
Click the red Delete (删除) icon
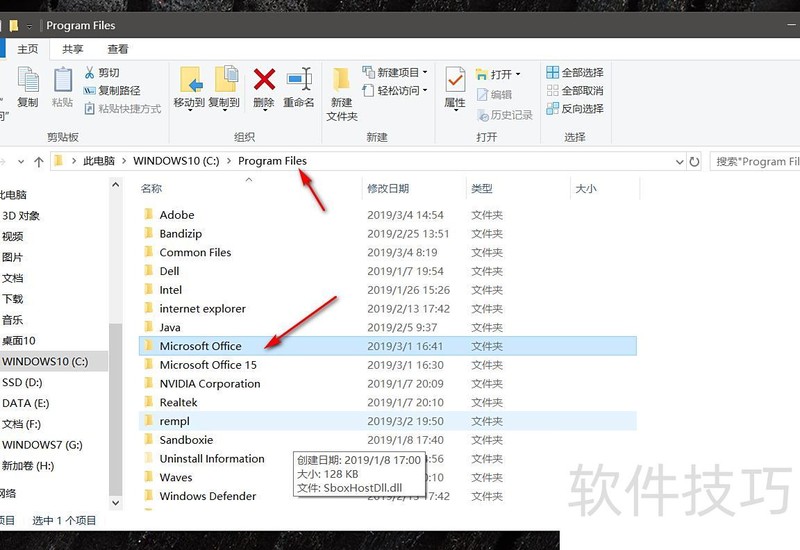coord(264,79)
